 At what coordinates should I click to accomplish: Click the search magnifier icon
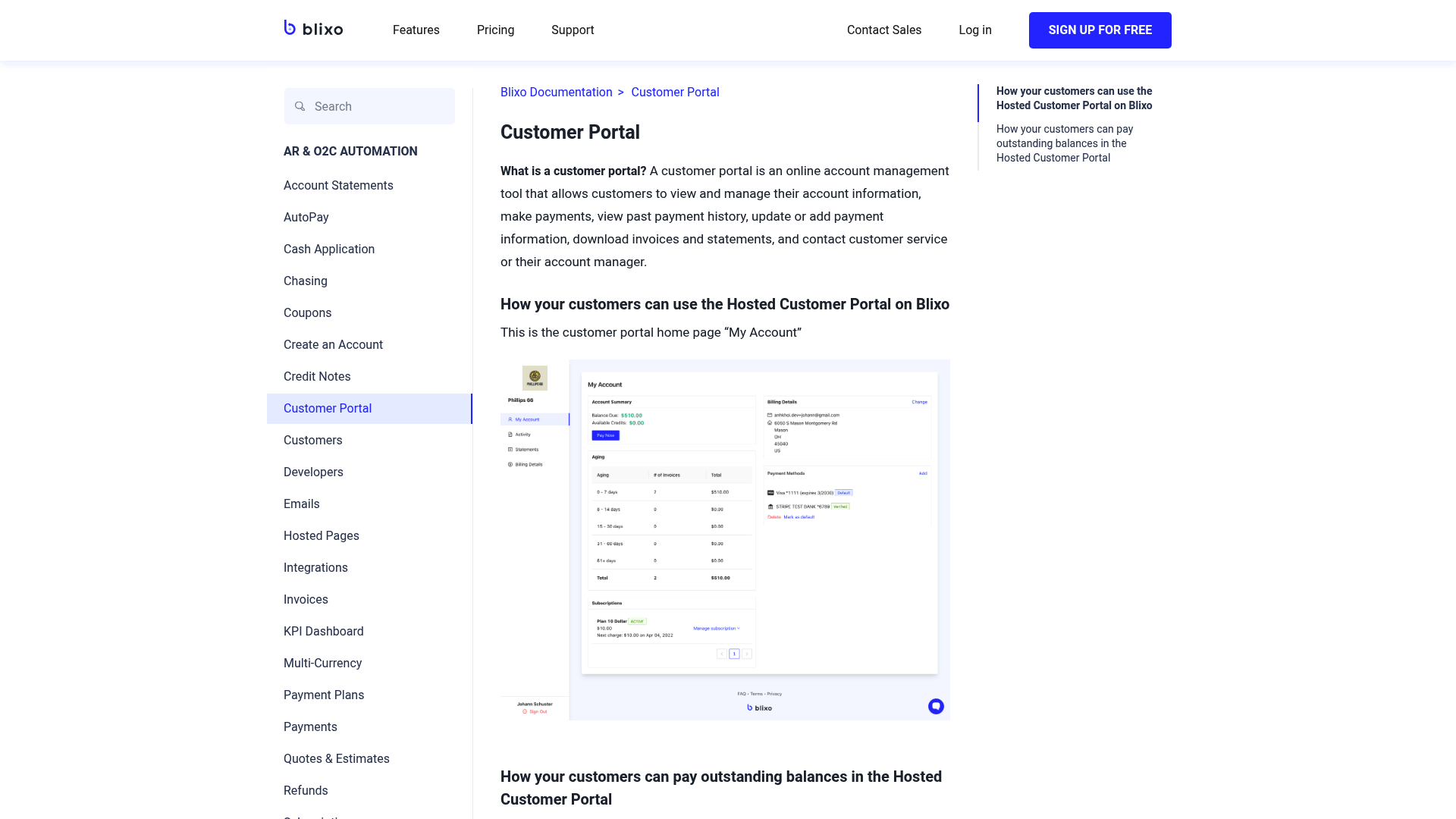[300, 106]
